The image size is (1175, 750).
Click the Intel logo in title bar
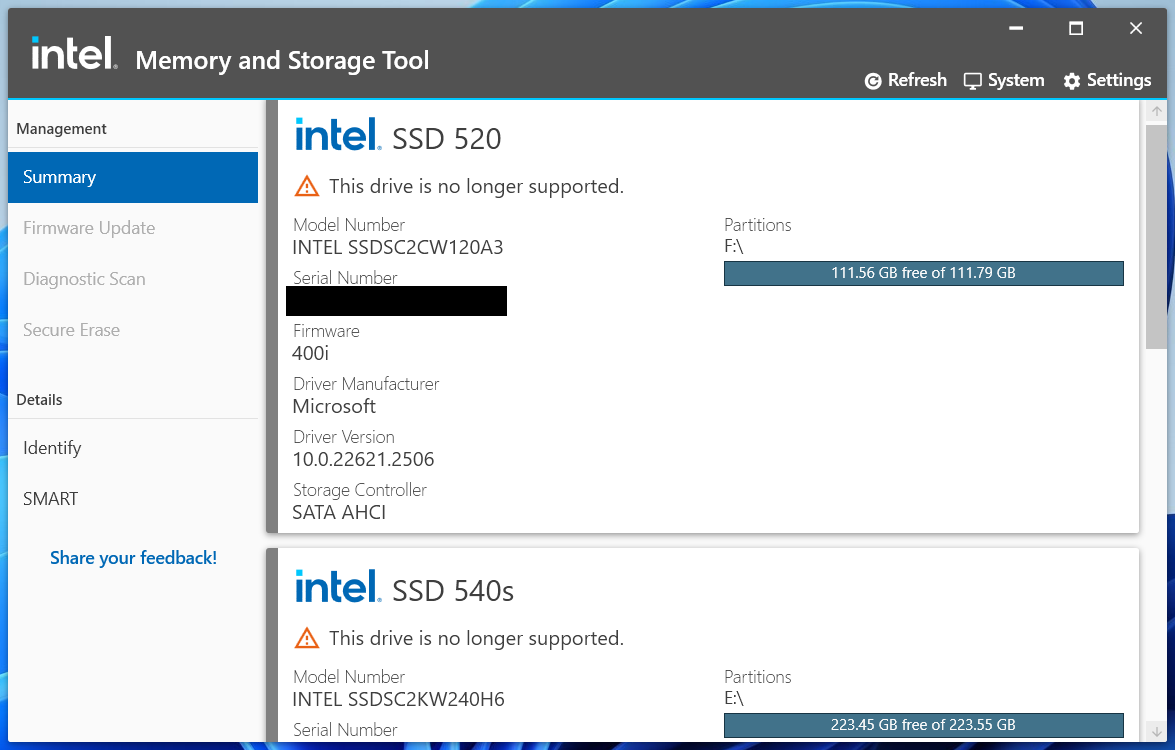pyautogui.click(x=74, y=54)
